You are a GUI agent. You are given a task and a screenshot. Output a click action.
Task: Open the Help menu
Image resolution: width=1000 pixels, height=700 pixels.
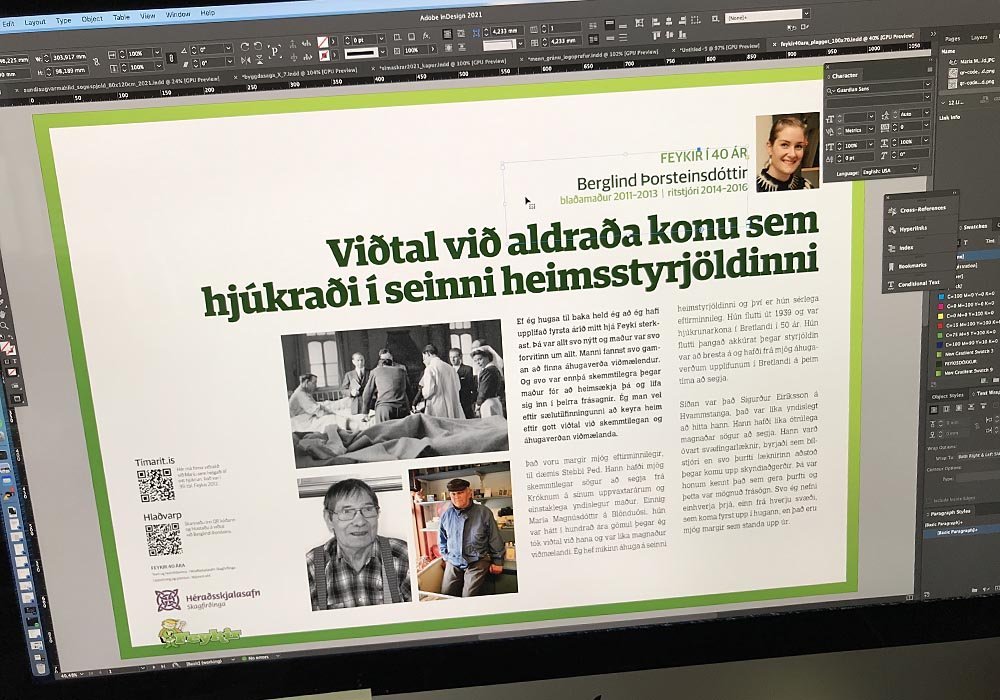[208, 12]
